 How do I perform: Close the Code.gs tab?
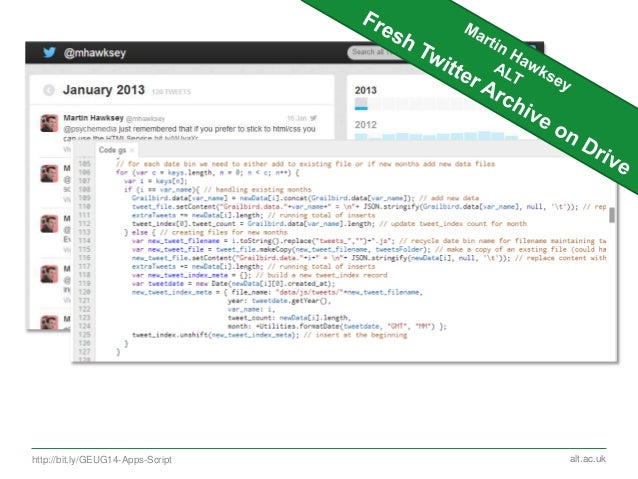[132, 150]
